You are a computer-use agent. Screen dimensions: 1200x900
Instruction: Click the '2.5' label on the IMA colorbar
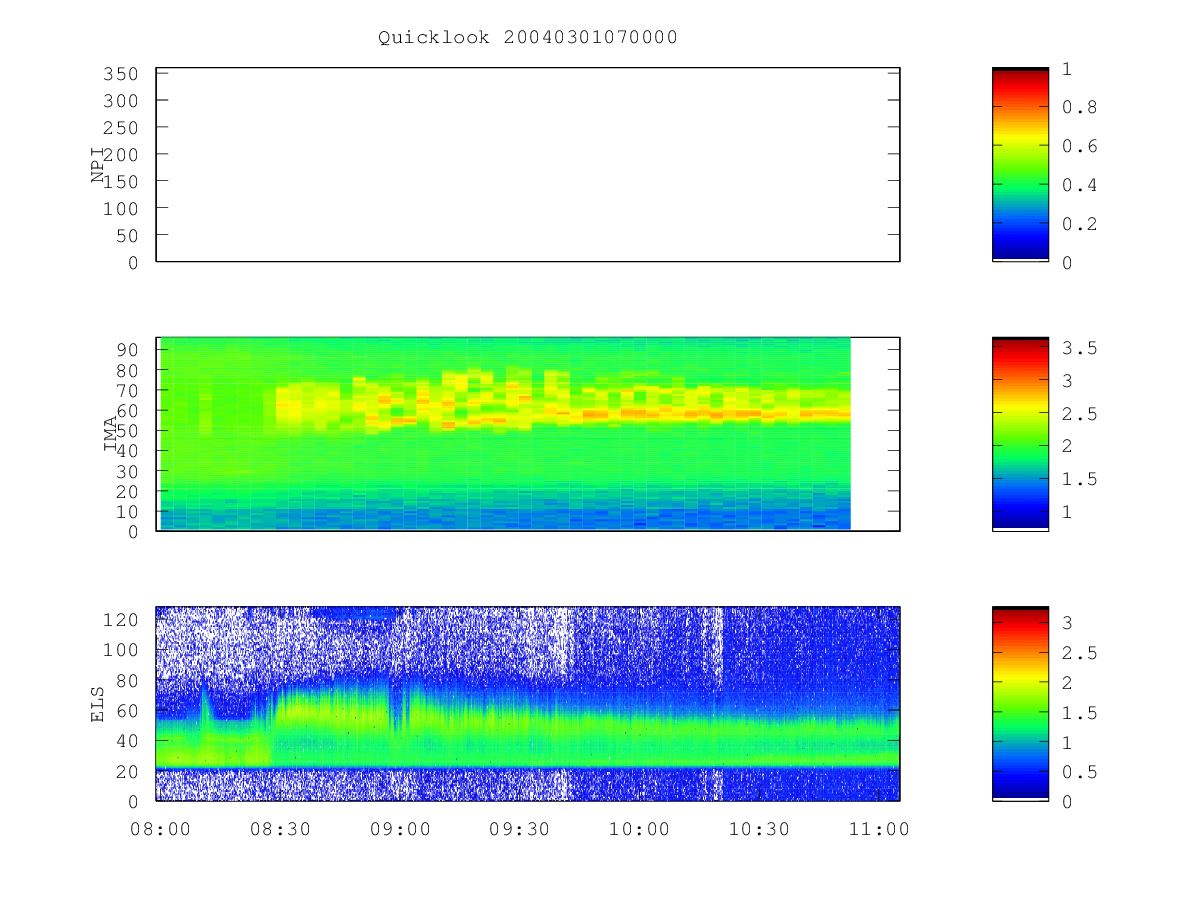pyautogui.click(x=1079, y=414)
